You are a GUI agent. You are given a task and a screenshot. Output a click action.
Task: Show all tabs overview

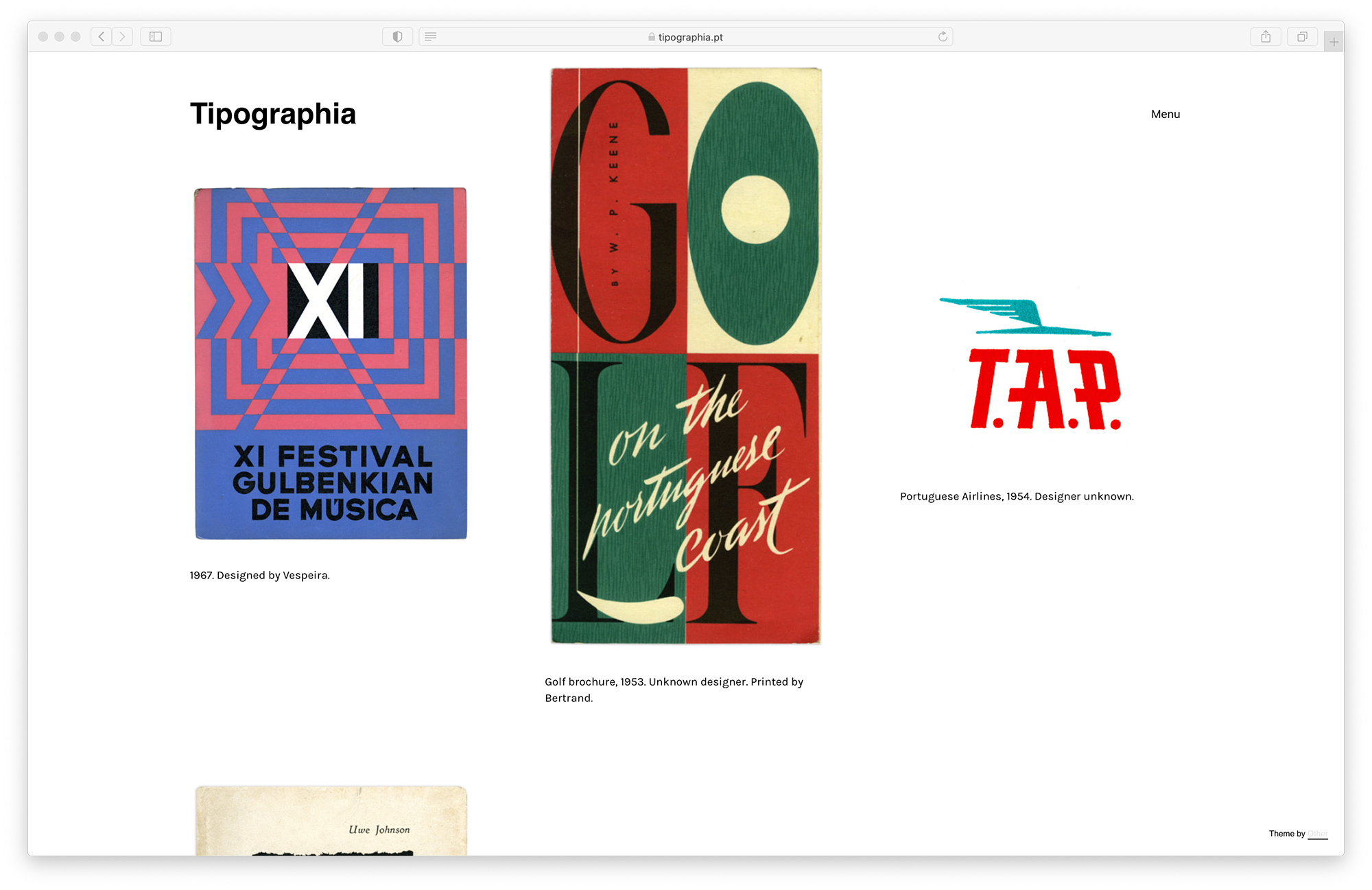pyautogui.click(x=1302, y=36)
